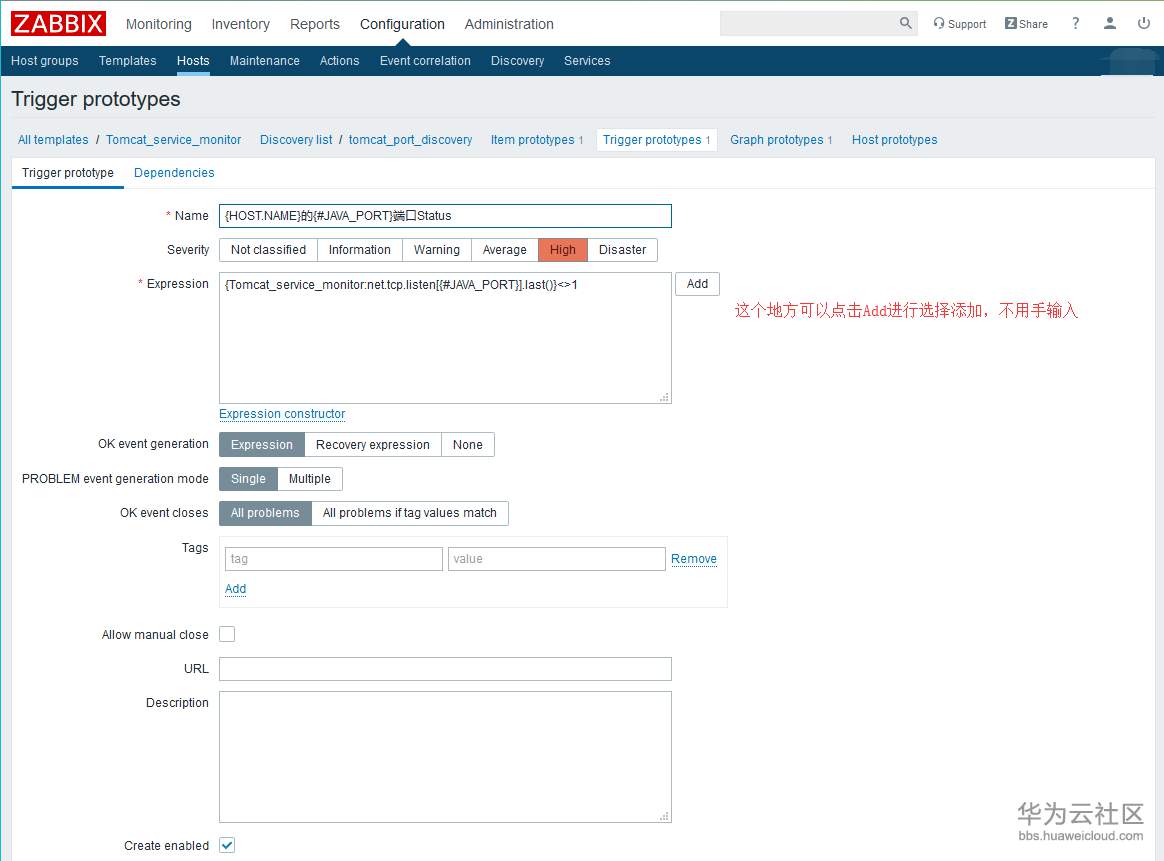Switch to the Dependencies tab
Screen dimensions: 1164x861
[x=174, y=173]
